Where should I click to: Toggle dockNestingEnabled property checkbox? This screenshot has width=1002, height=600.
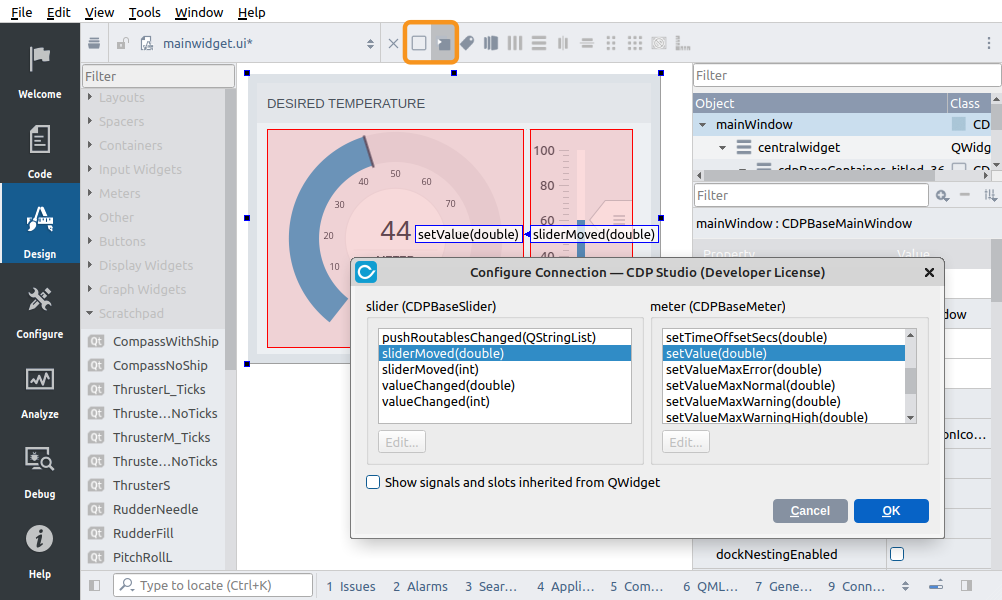point(897,554)
